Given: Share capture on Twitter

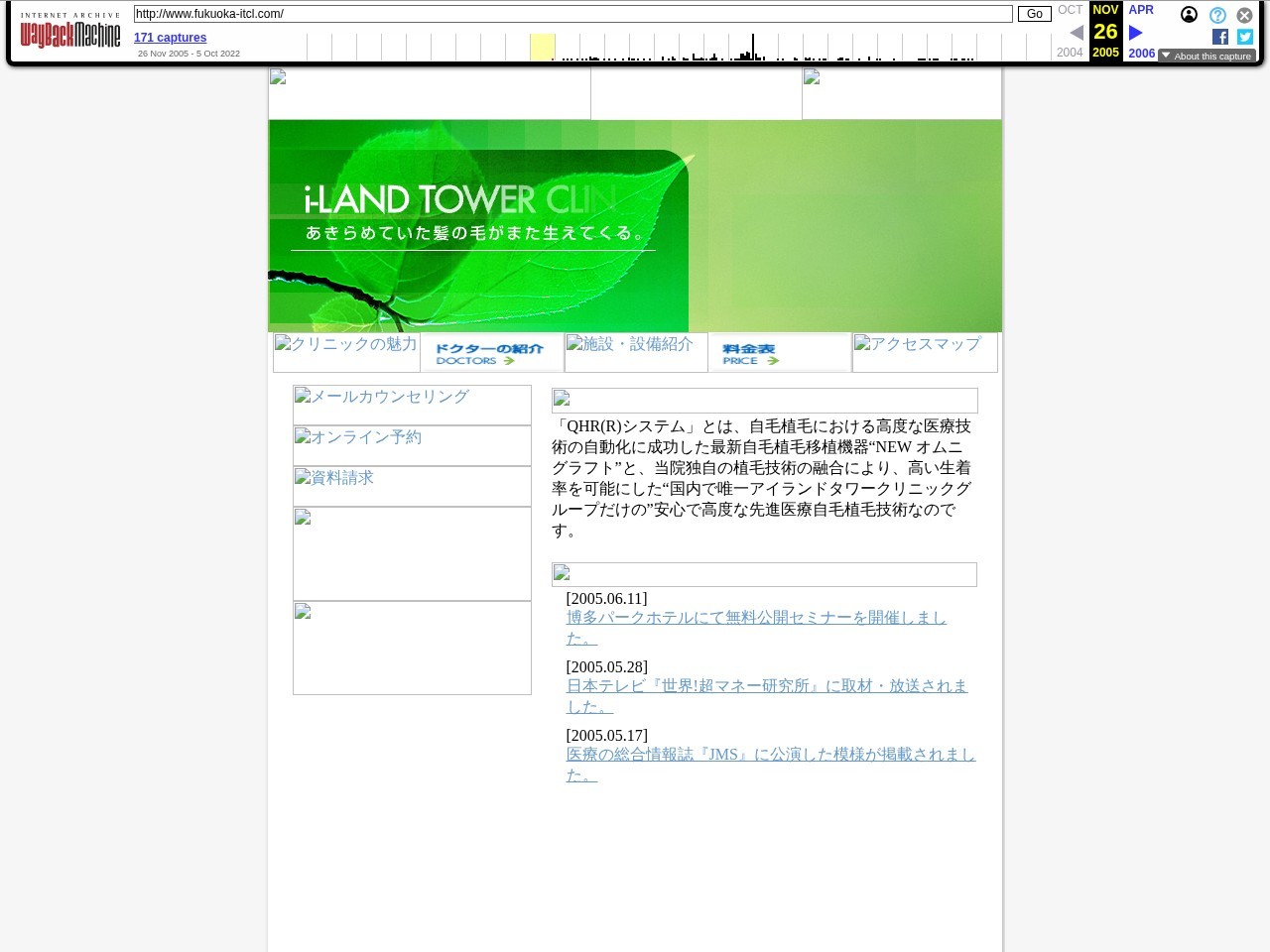Looking at the screenshot, I should 1245,37.
